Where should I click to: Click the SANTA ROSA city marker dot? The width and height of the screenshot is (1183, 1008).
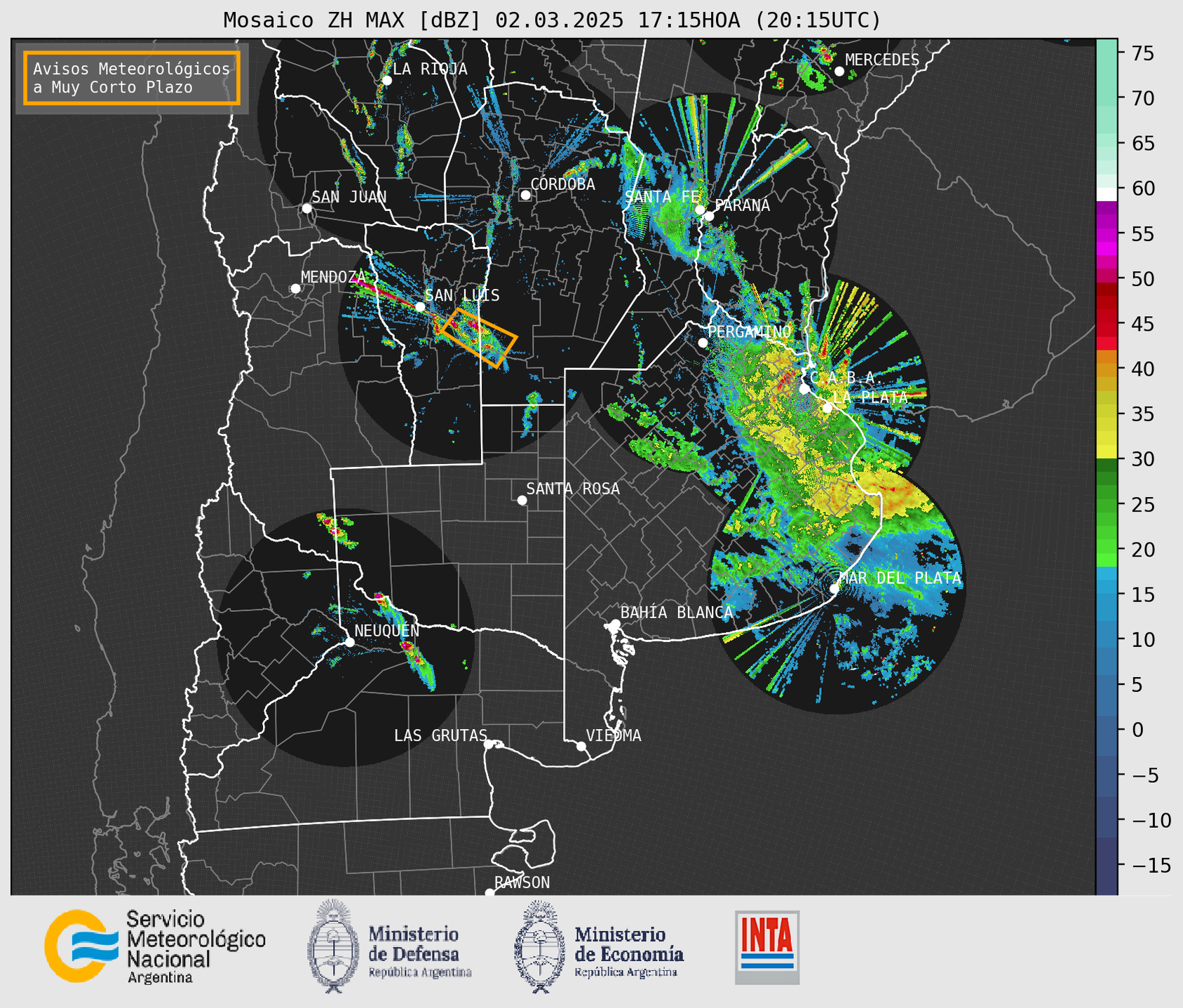pyautogui.click(x=522, y=500)
